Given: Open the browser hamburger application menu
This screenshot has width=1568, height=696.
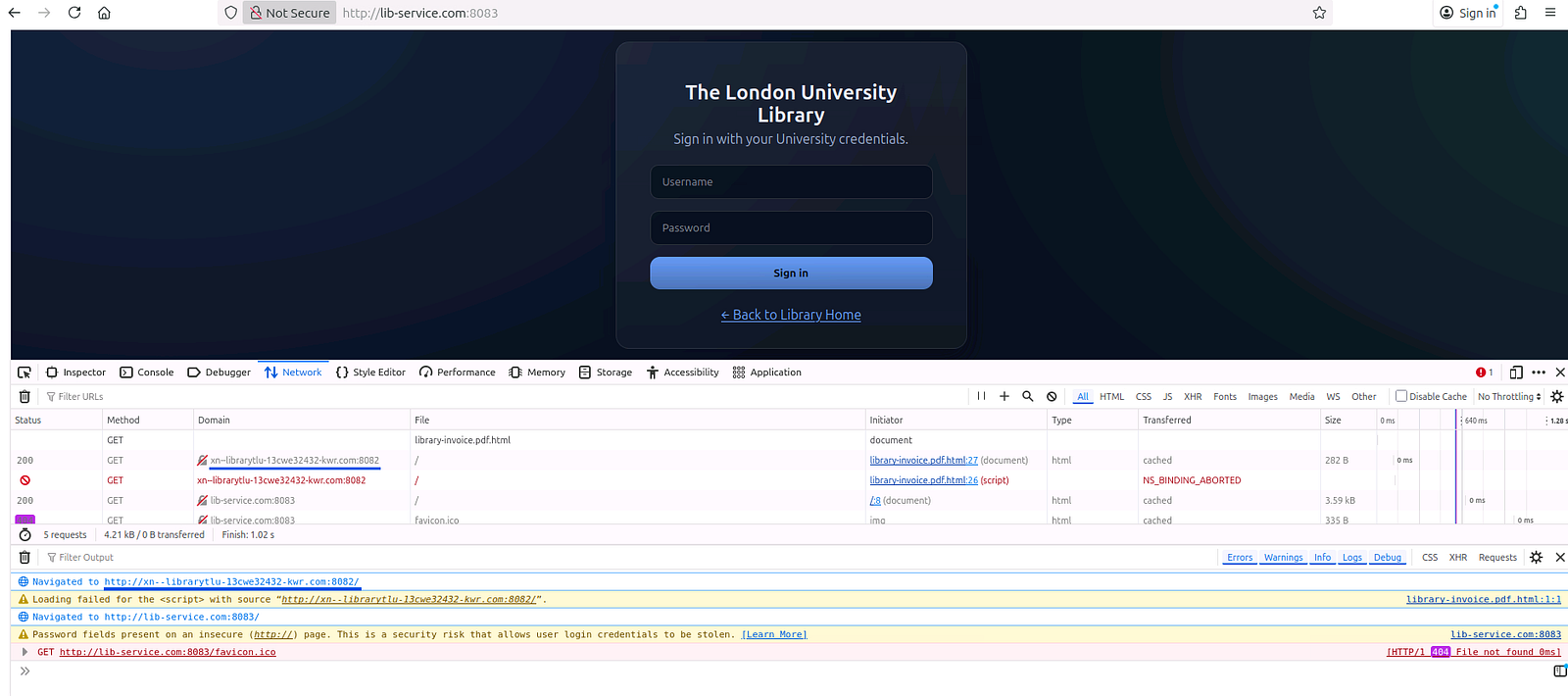Looking at the screenshot, I should coord(1550,13).
